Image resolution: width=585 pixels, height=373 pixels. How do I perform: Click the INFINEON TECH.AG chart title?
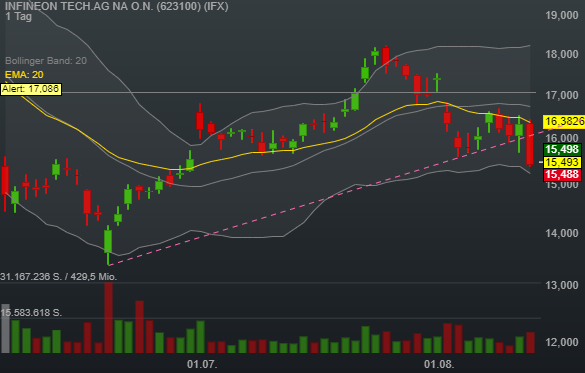click(x=116, y=6)
